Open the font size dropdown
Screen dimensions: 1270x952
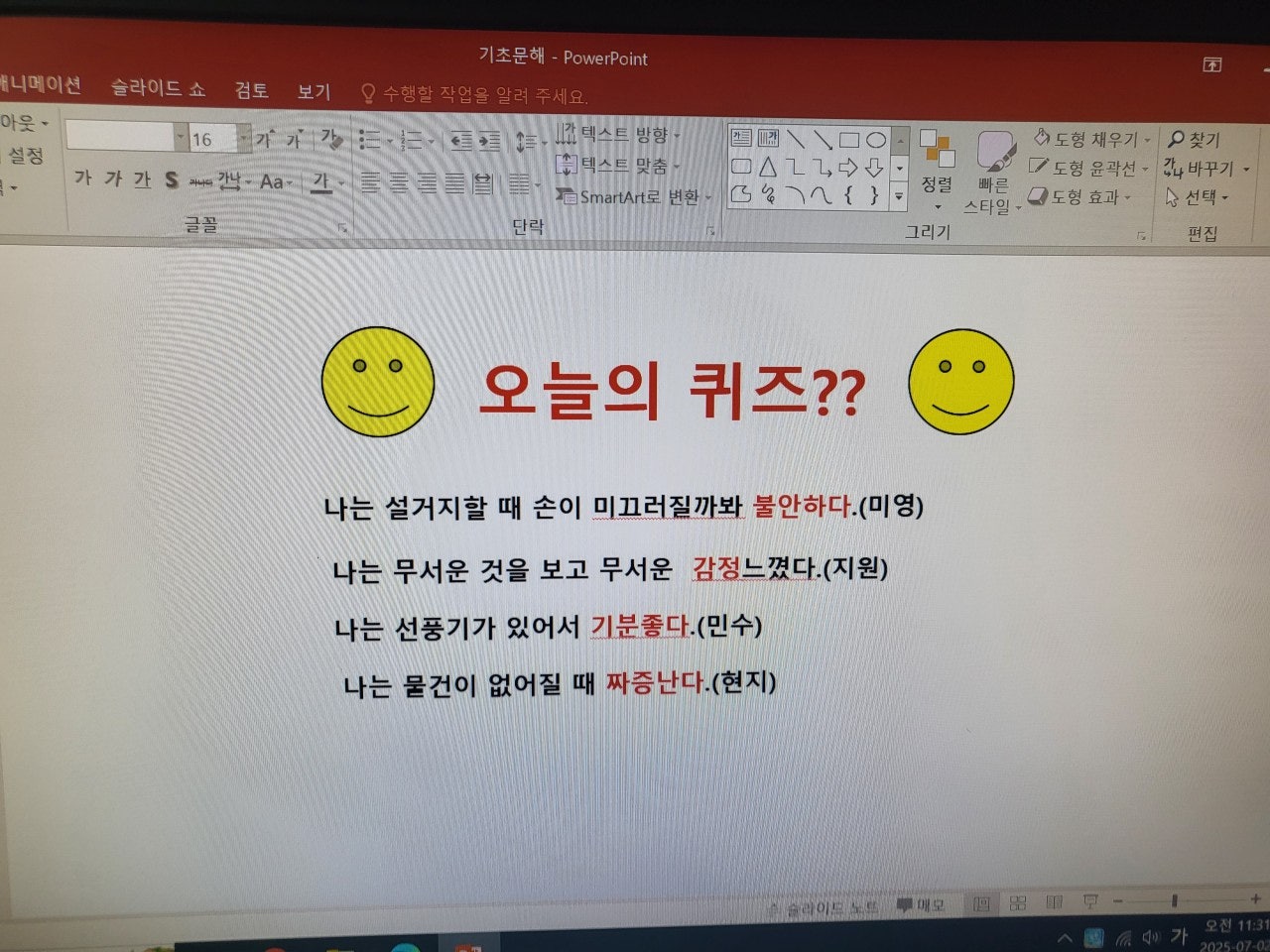tap(244, 139)
